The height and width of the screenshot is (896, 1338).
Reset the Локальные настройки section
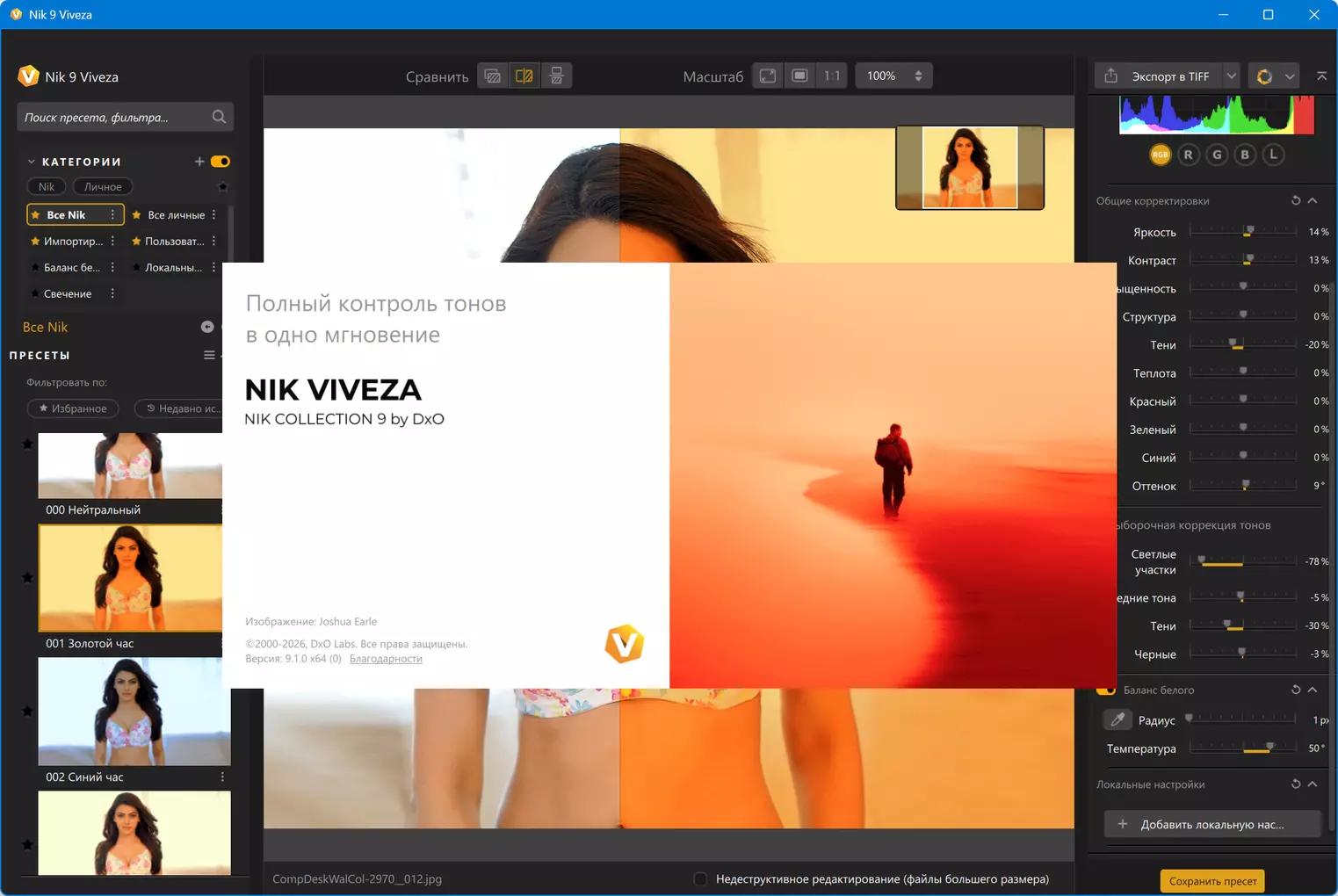1296,784
